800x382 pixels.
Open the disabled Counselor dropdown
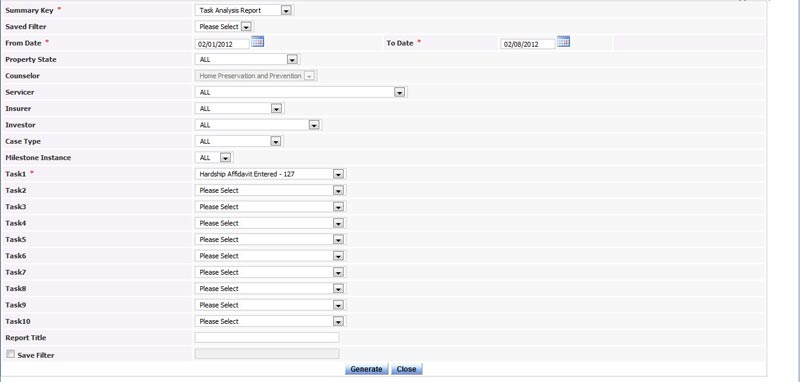pyautogui.click(x=256, y=76)
